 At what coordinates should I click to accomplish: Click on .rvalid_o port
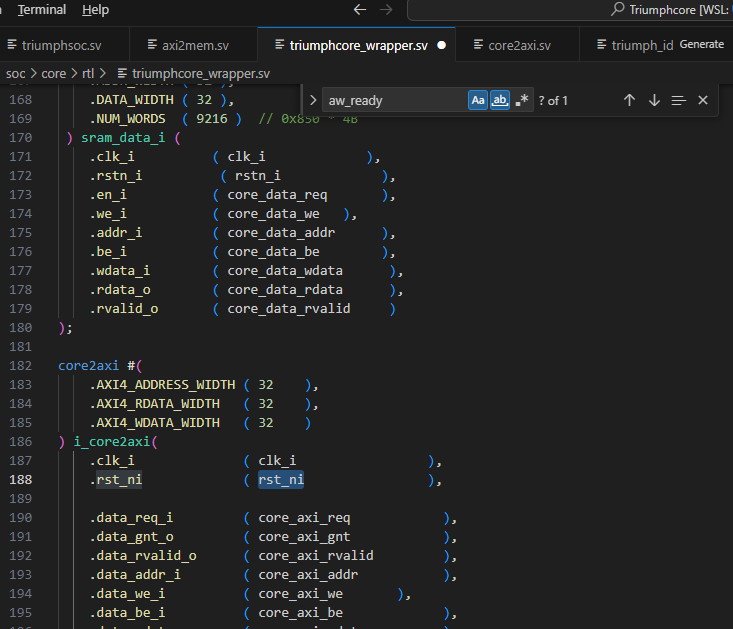[124, 309]
